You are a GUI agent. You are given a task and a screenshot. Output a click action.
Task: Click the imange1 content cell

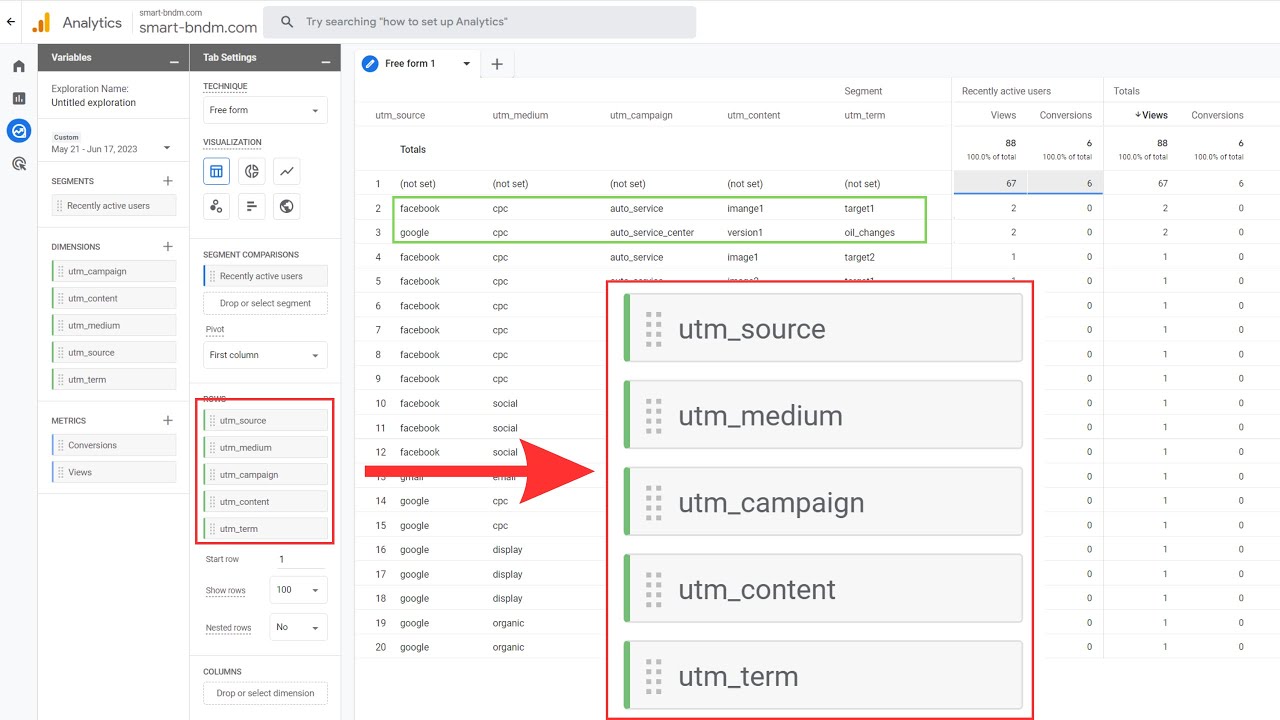pos(745,209)
